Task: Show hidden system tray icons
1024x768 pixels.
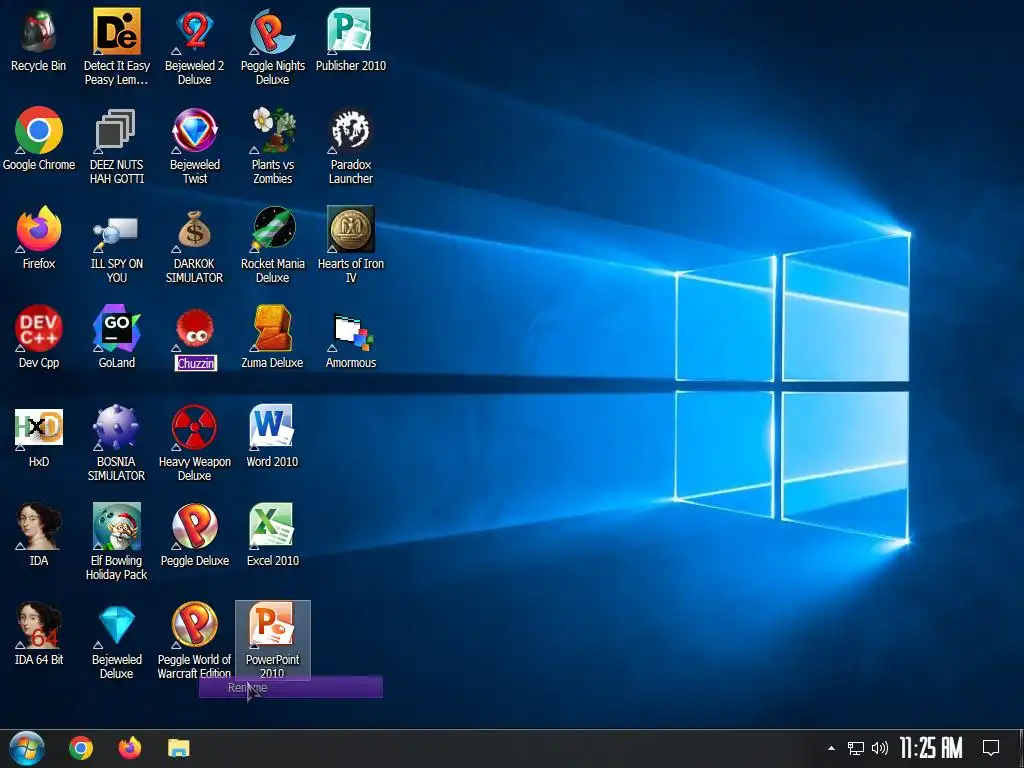Action: click(831, 748)
